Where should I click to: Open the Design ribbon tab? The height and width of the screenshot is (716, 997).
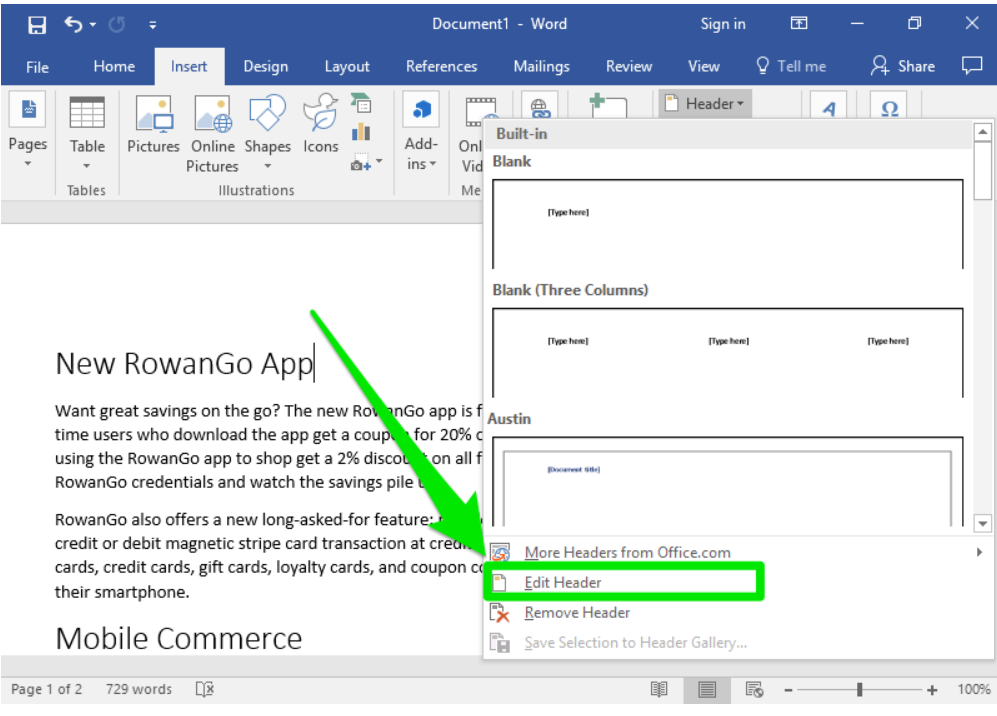tap(265, 66)
